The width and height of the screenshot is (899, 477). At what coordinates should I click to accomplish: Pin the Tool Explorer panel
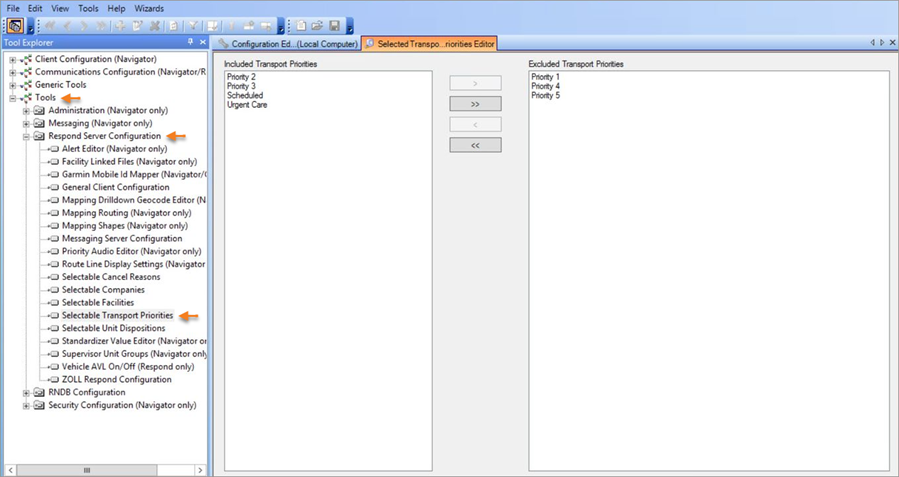[190, 43]
